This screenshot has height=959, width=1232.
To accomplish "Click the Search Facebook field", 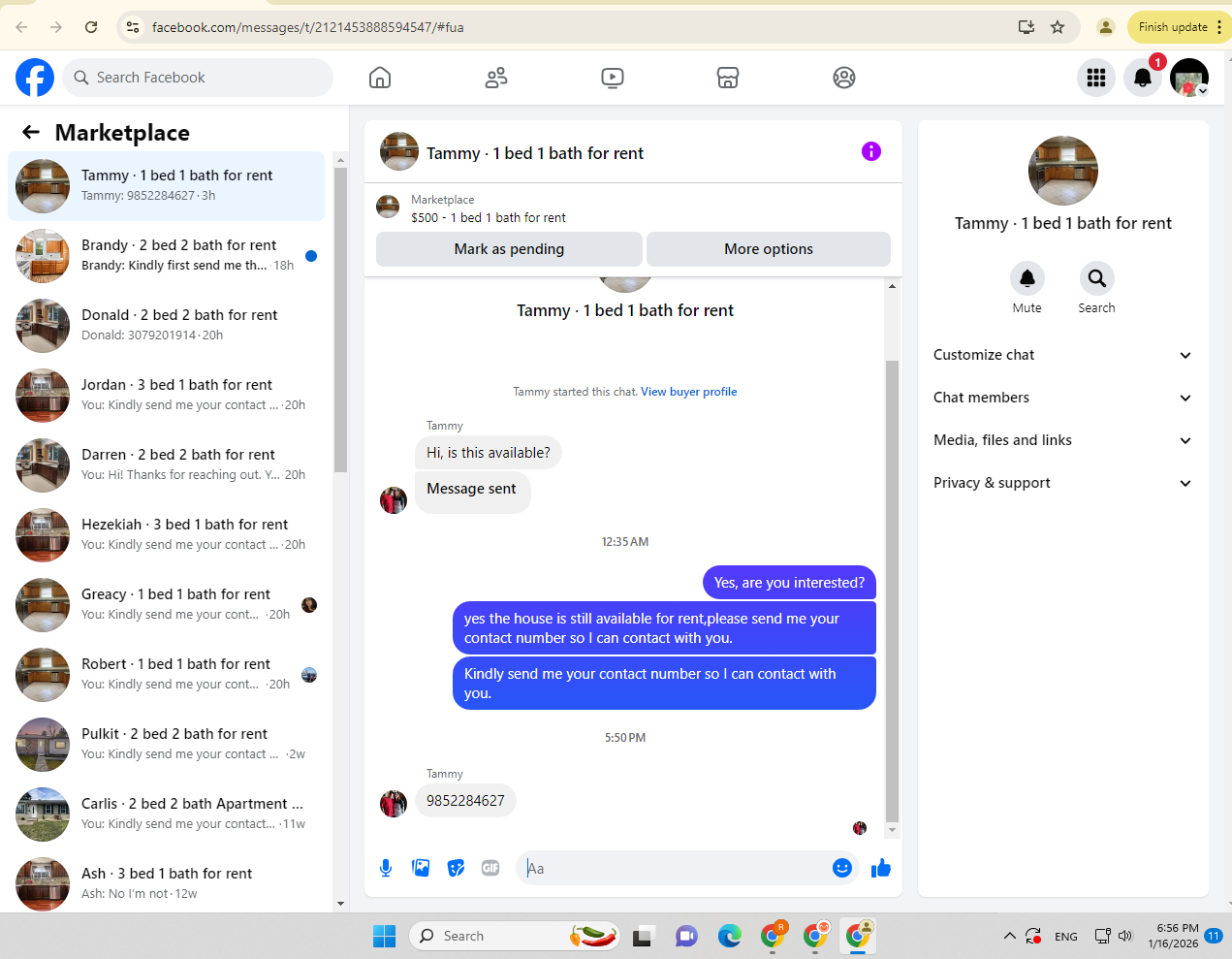I will (x=198, y=78).
